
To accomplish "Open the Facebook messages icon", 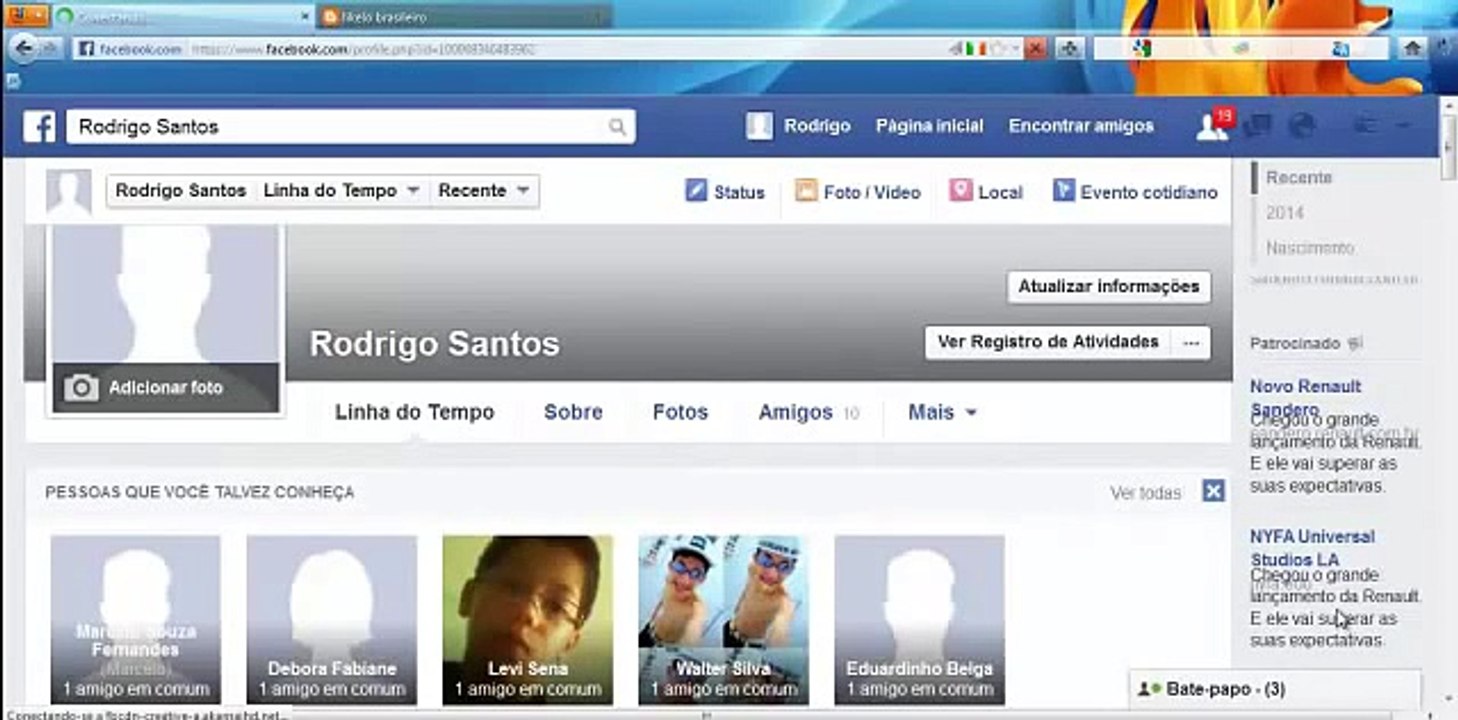I will click(x=1258, y=126).
